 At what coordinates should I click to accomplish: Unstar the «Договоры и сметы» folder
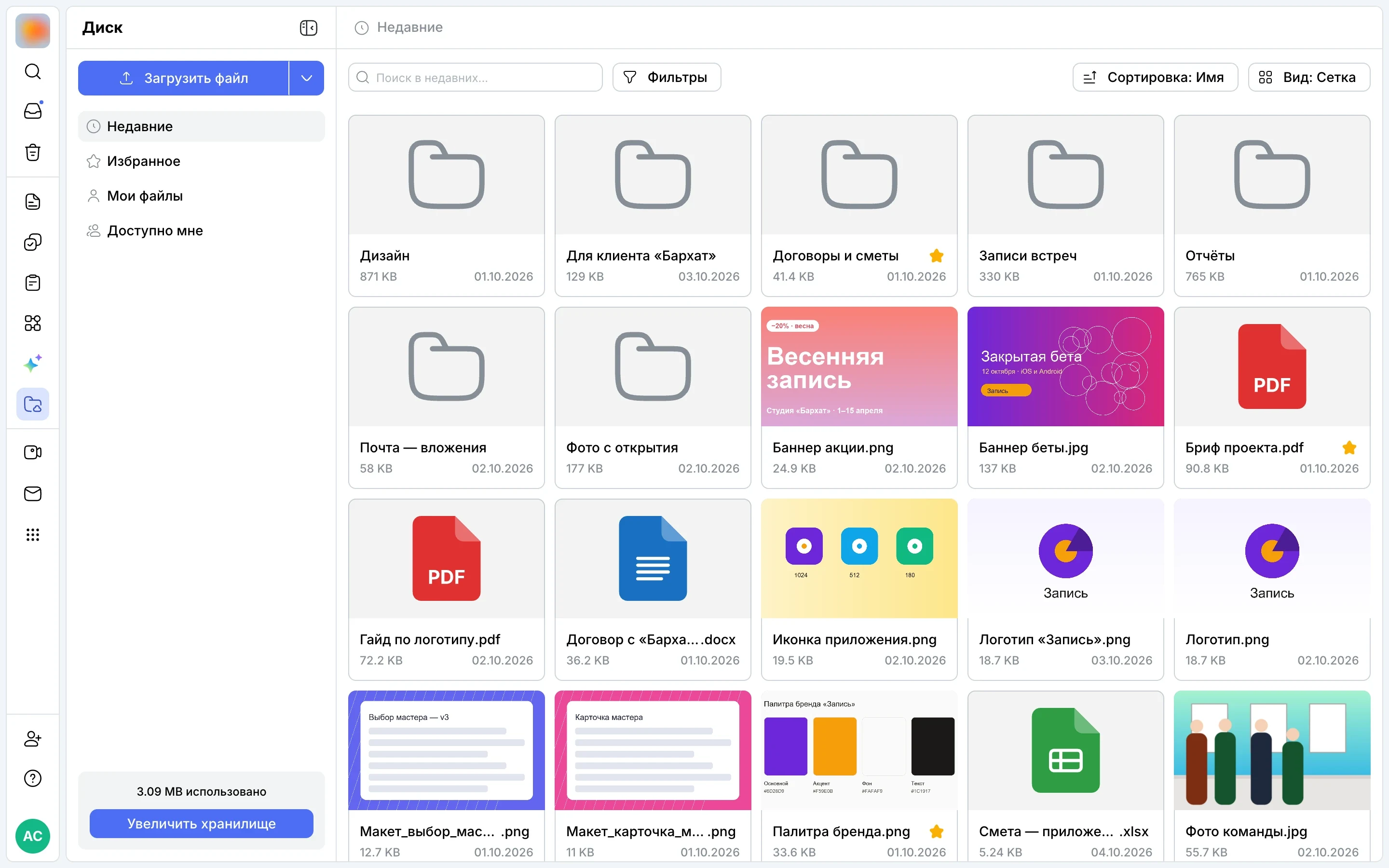(936, 256)
